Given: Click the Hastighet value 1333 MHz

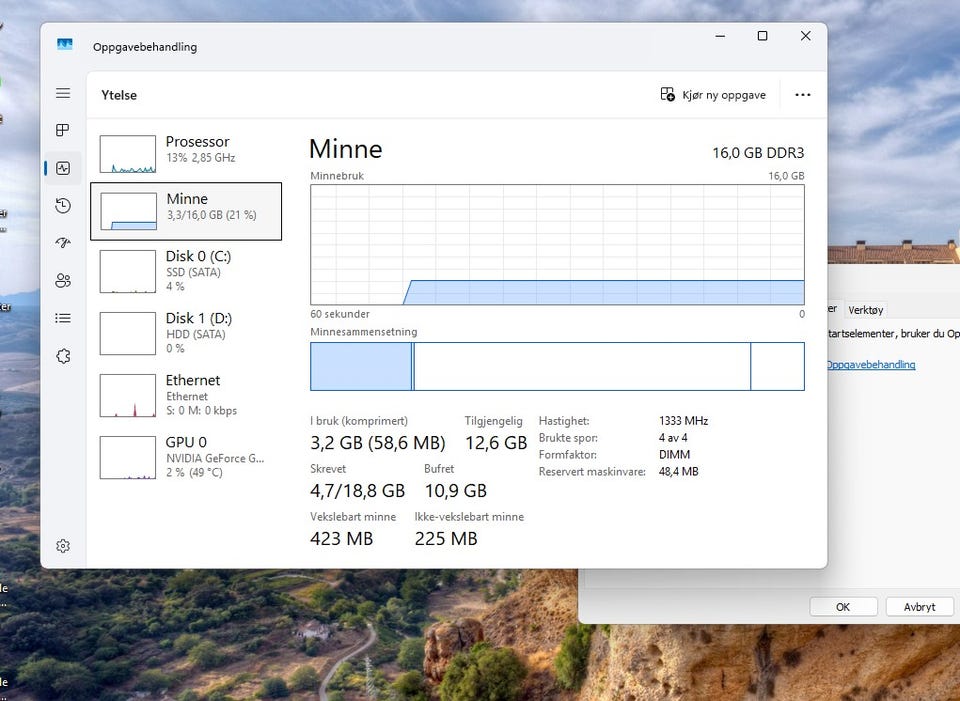Looking at the screenshot, I should [683, 421].
